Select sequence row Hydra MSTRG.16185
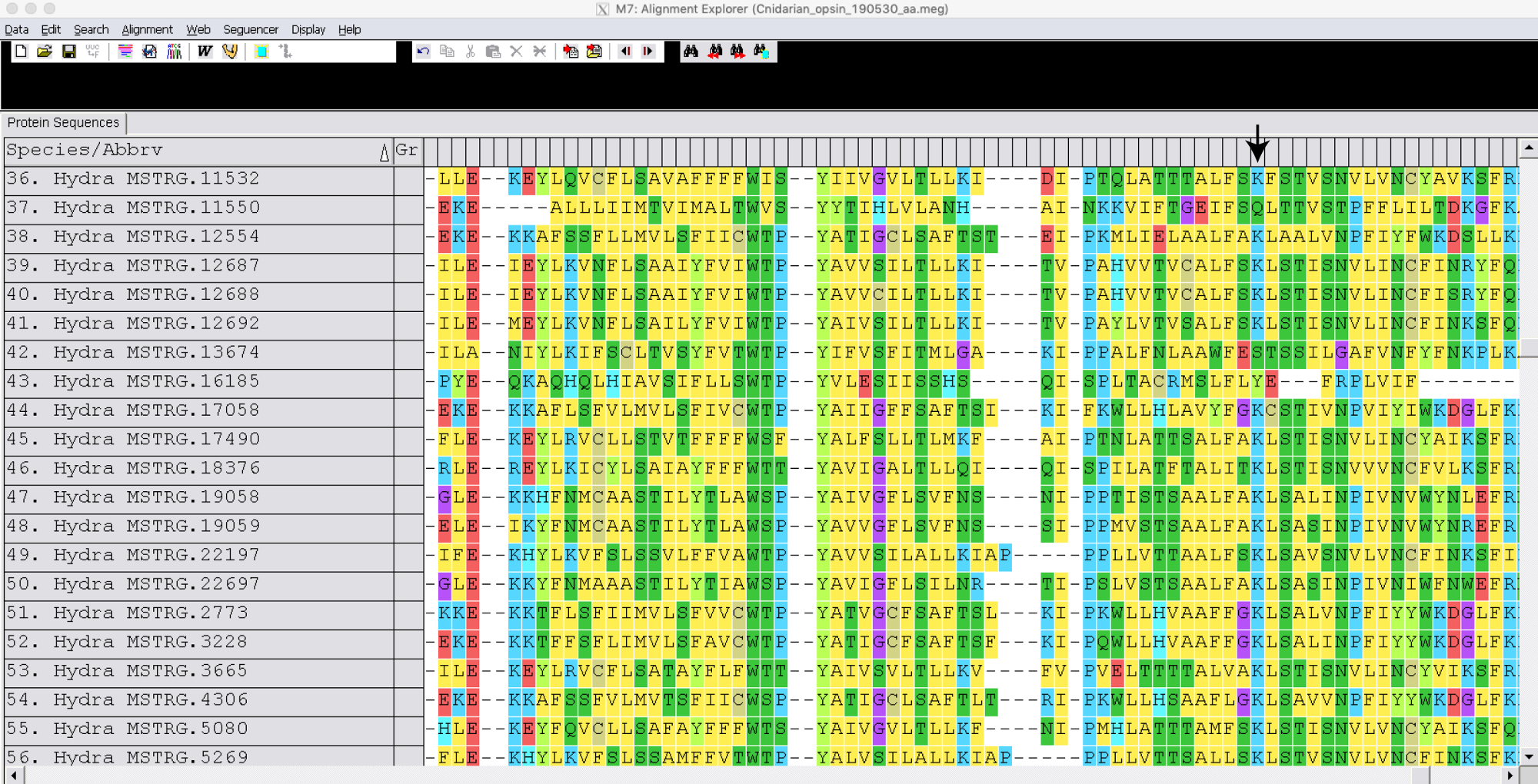1538x784 pixels. coord(198,383)
